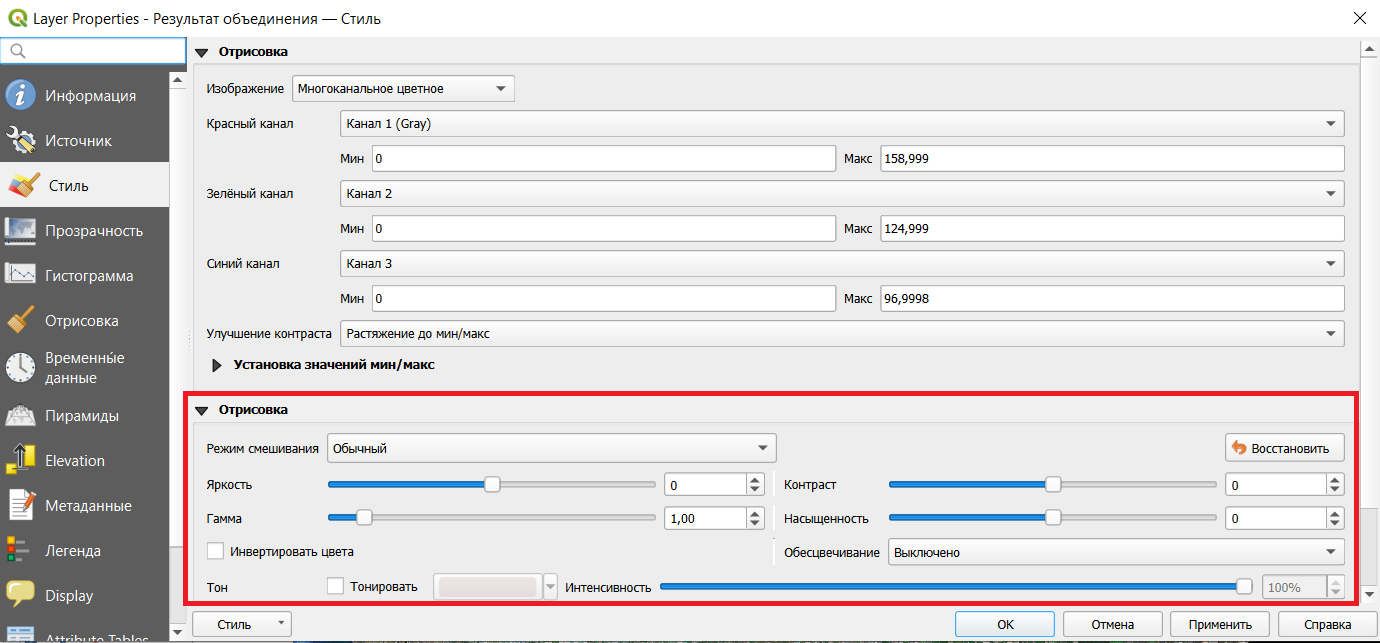Click the Легенда list icon
Screen dimensions: 1380x643
tap(17, 551)
